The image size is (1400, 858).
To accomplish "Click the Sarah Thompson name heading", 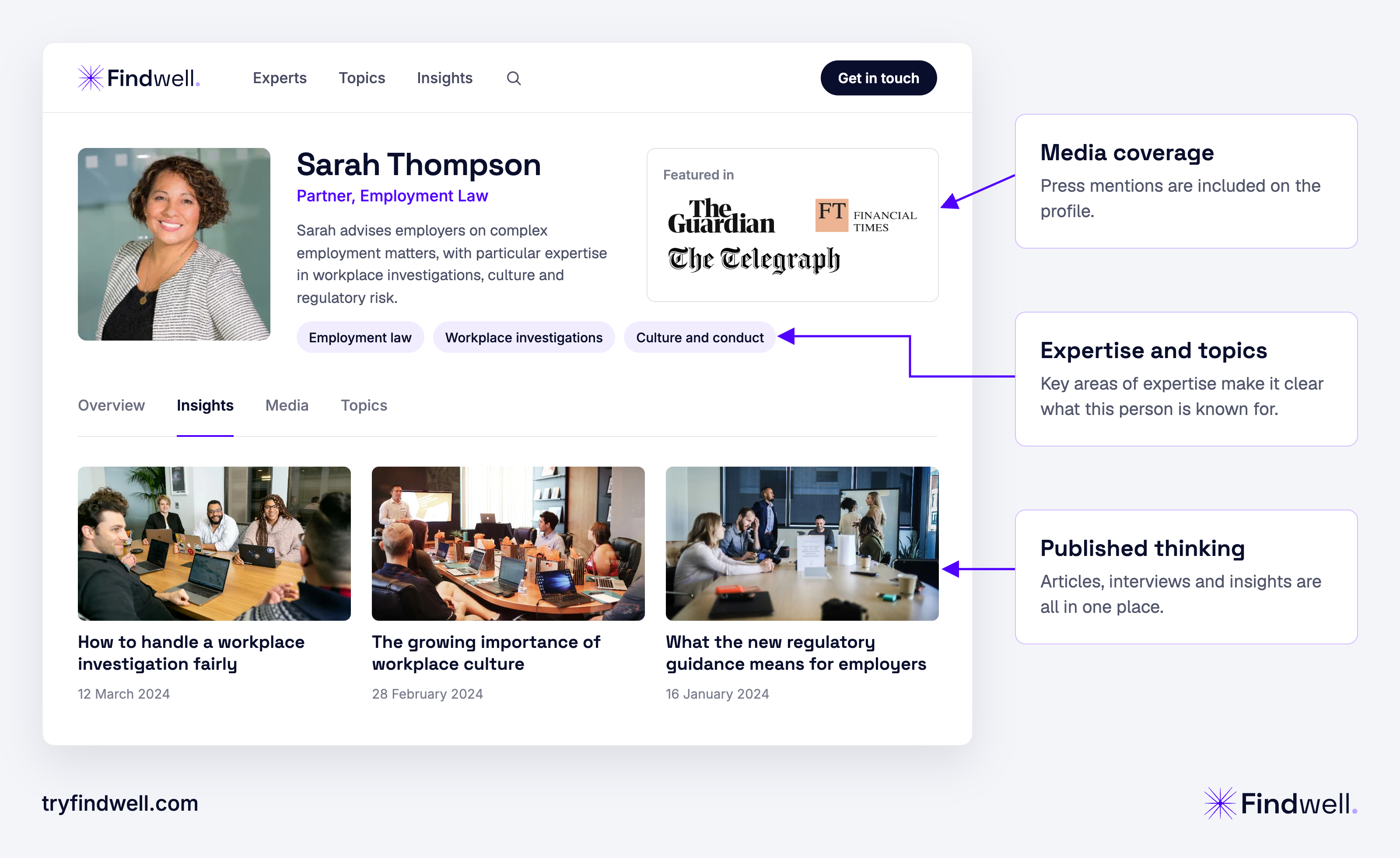I will [x=419, y=165].
